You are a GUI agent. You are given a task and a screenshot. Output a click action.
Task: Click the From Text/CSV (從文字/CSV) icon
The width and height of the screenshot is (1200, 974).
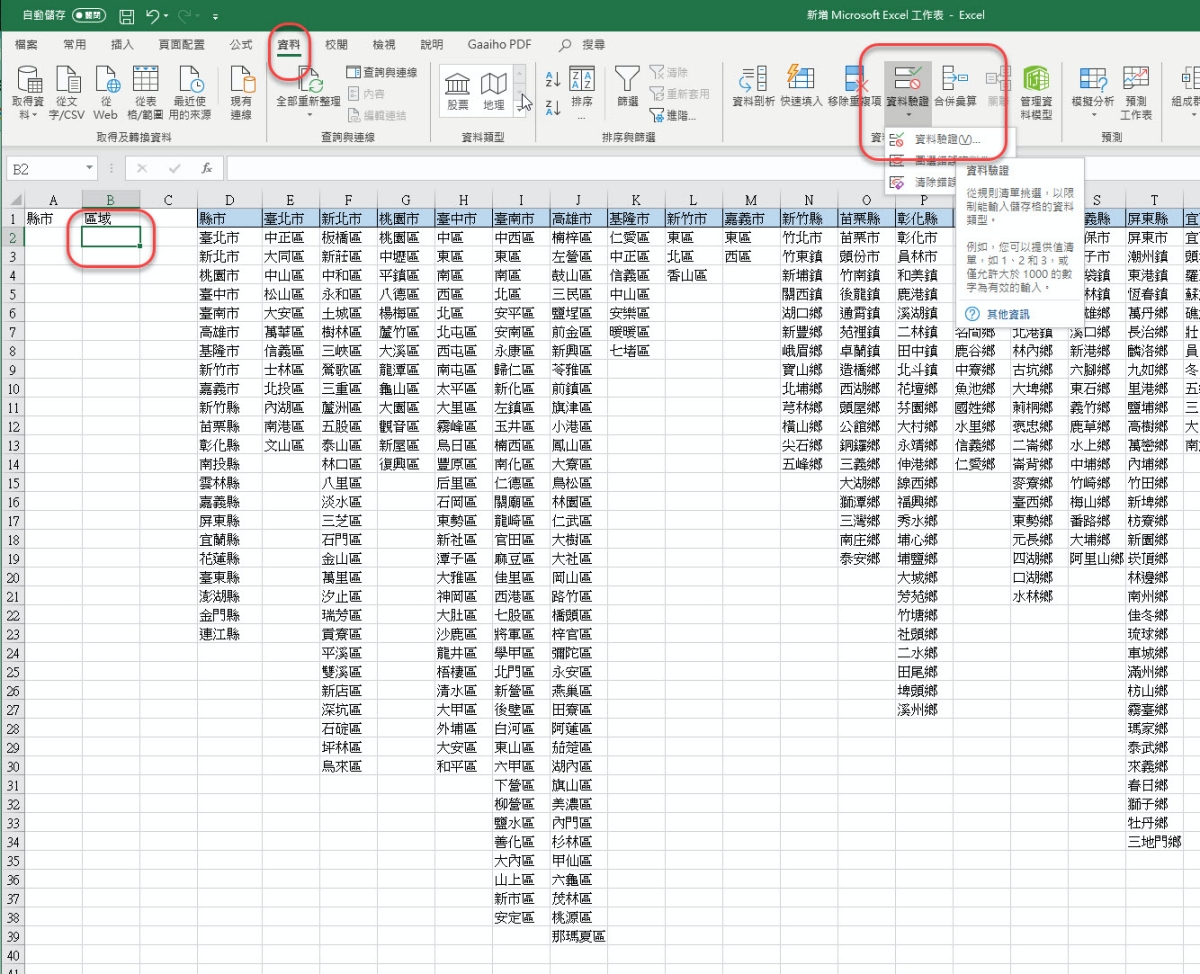68,90
